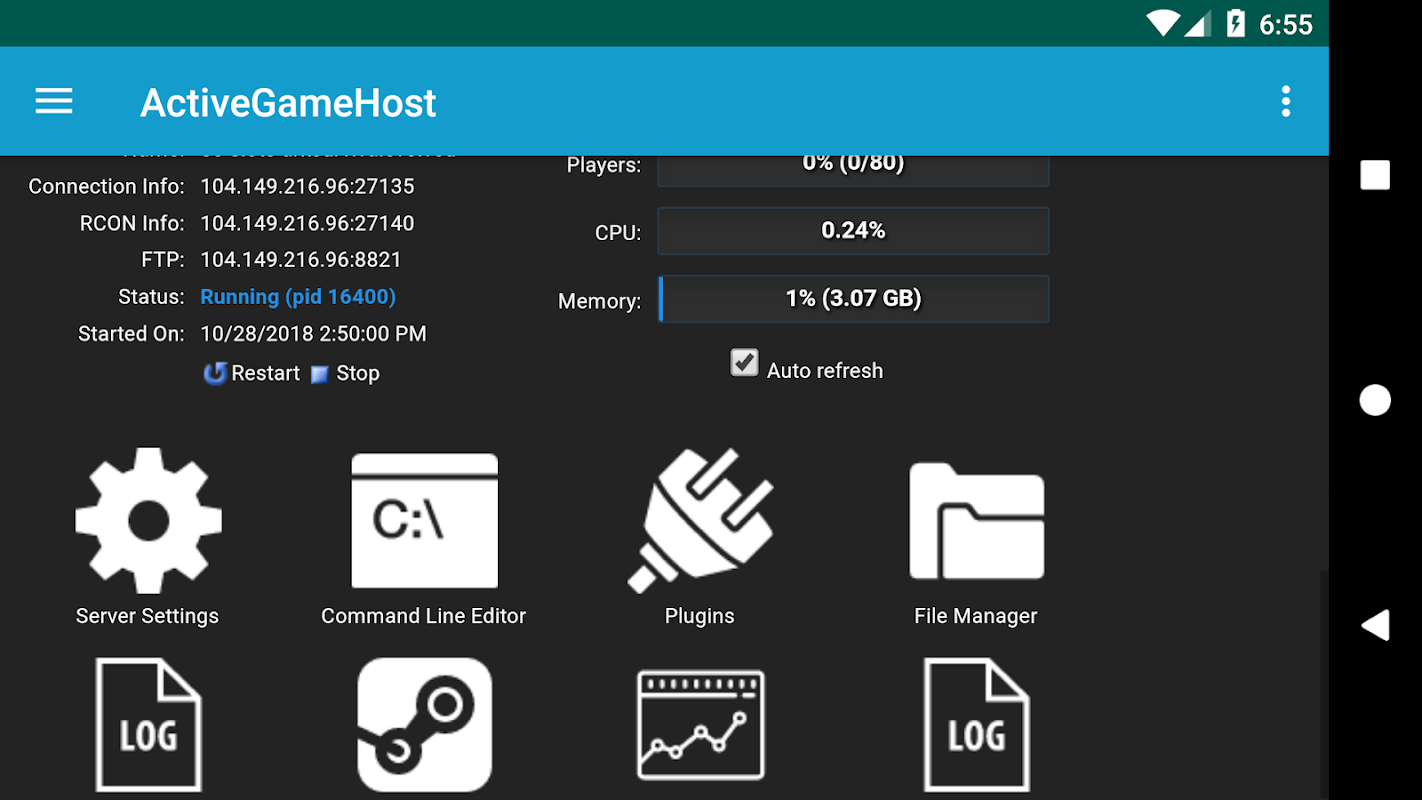Click the "CPU:" label
The image size is (1422, 800).
coord(618,233)
